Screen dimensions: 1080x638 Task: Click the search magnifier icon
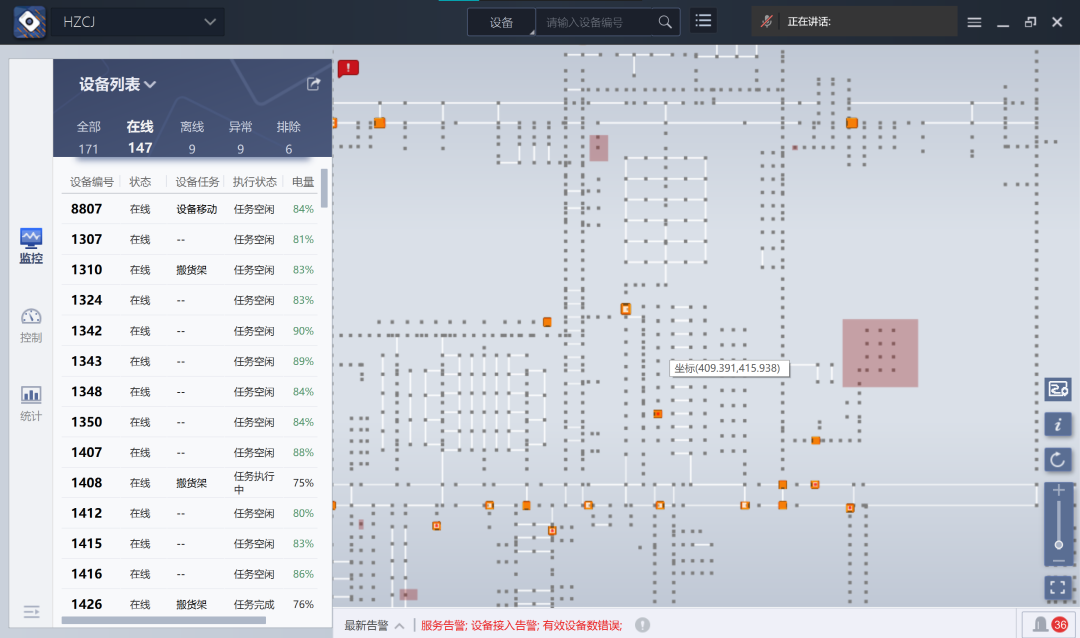[665, 22]
